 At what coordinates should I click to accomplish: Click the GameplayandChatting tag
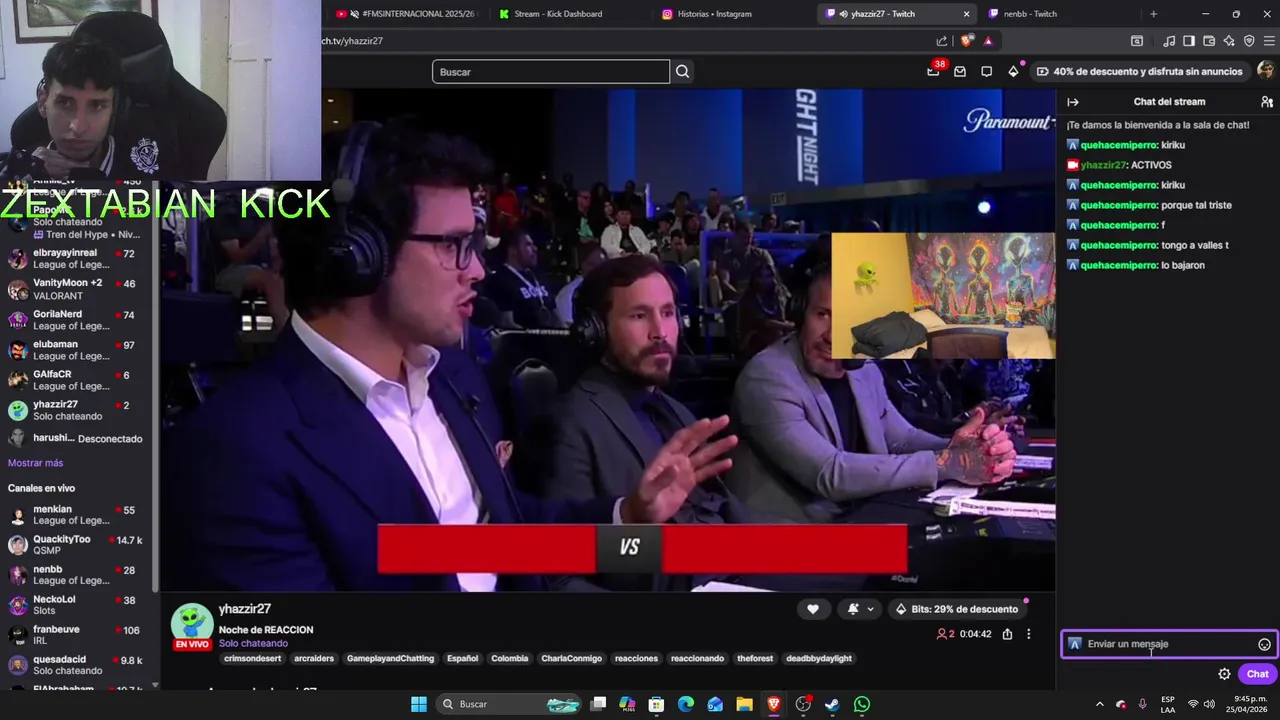(390, 659)
